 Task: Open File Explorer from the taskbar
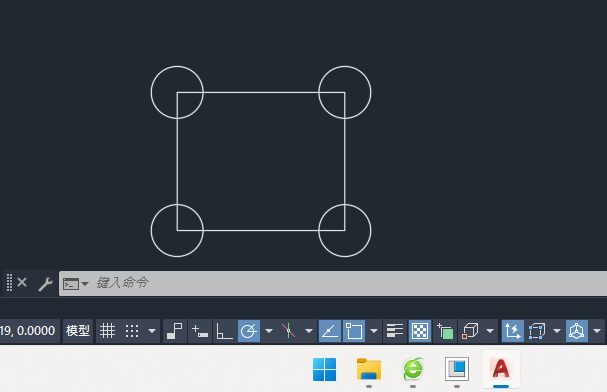pyautogui.click(x=369, y=370)
